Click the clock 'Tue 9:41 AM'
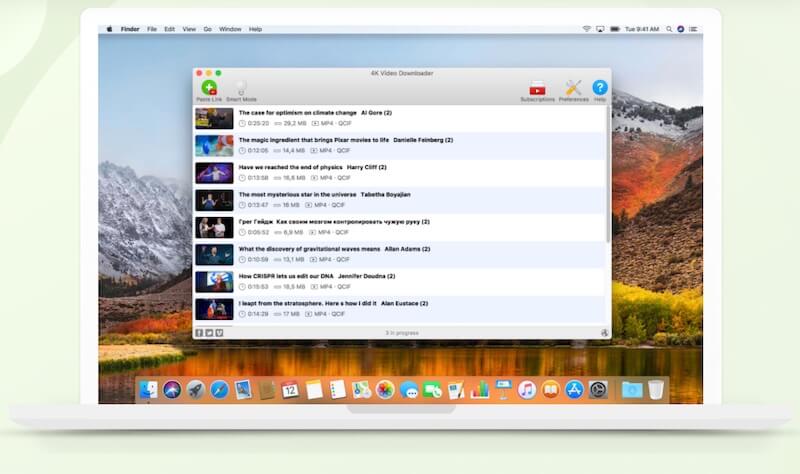Screen dimensions: 800x474 click(x=642, y=29)
